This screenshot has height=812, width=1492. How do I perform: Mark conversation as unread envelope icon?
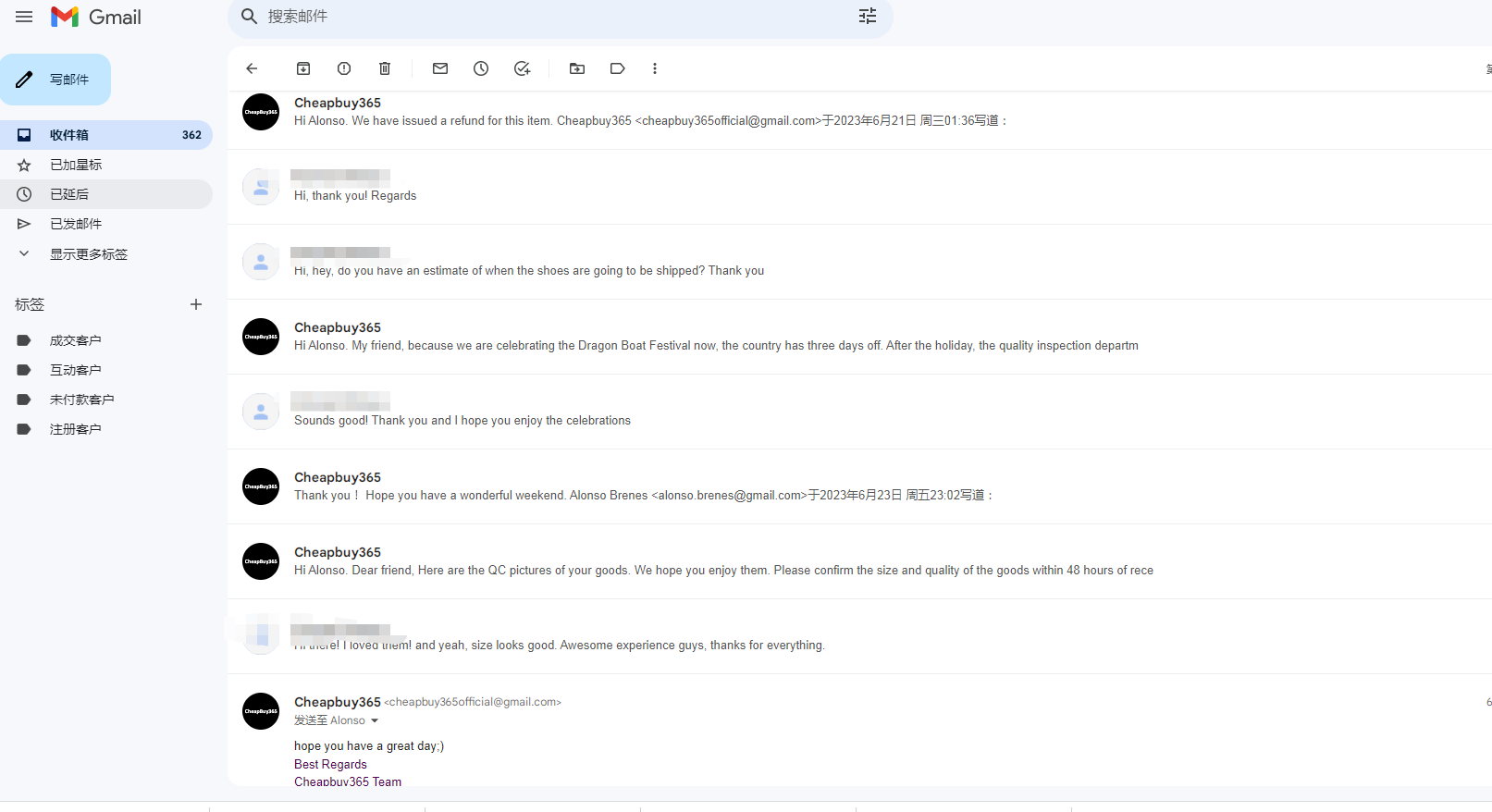(440, 68)
